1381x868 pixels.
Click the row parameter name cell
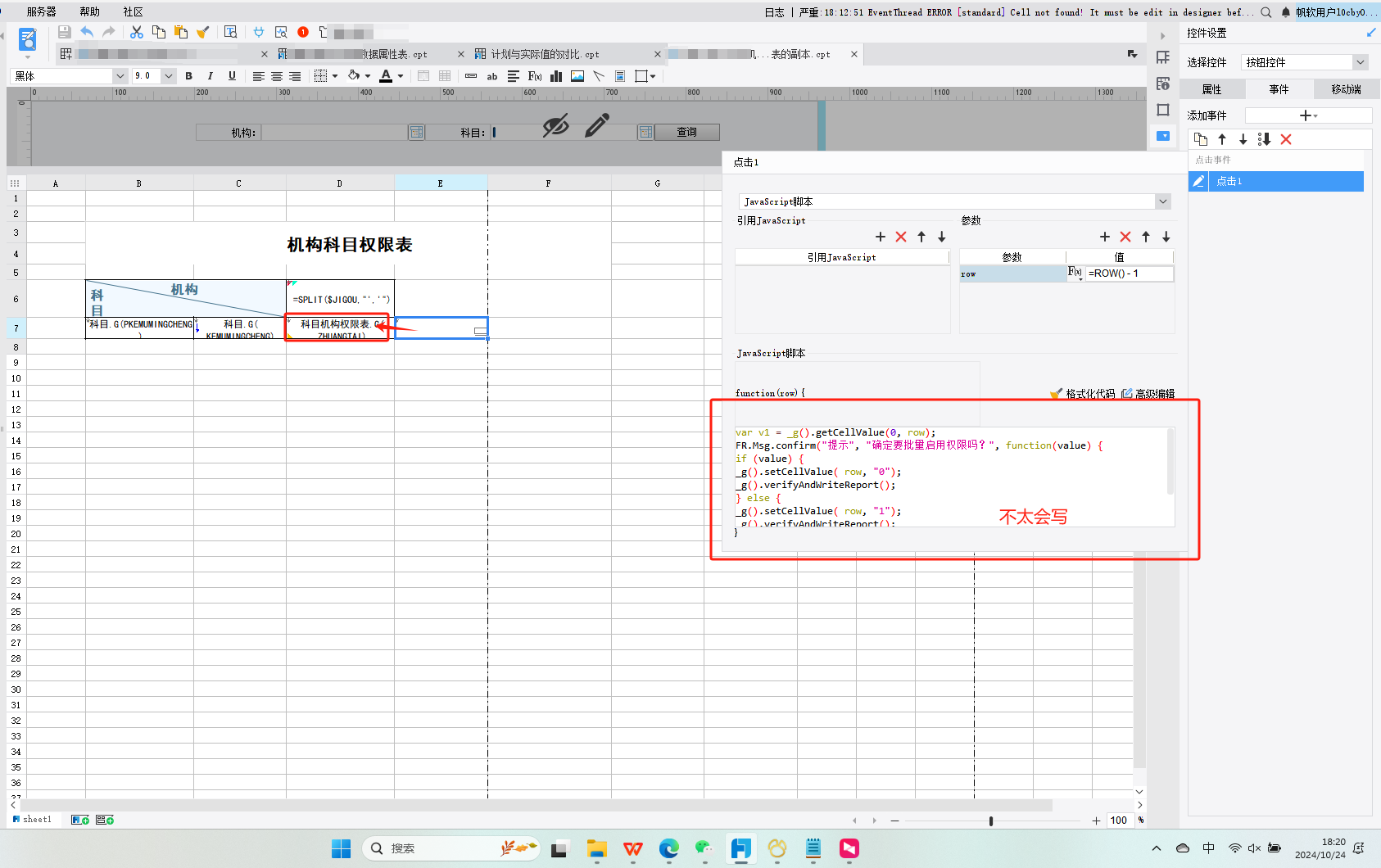coord(1012,274)
